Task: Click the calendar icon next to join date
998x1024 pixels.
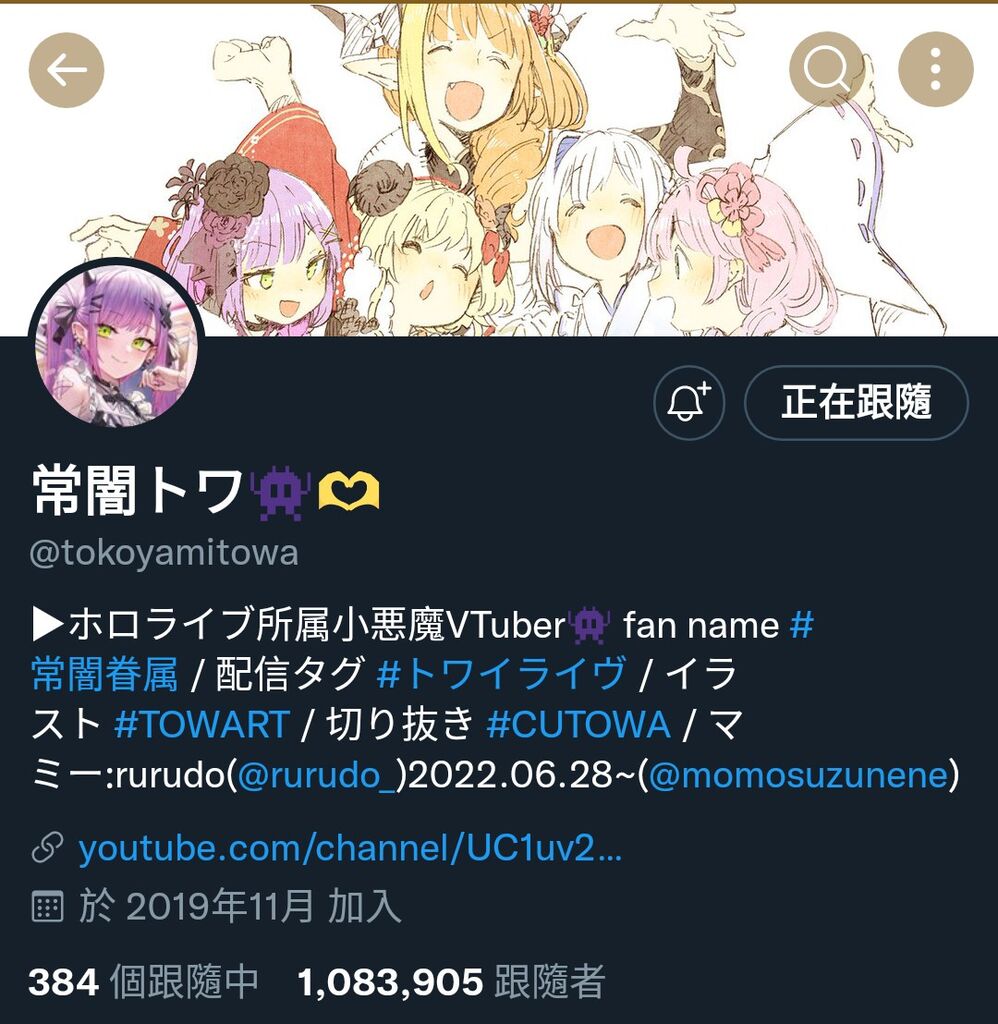Action: click(x=48, y=906)
